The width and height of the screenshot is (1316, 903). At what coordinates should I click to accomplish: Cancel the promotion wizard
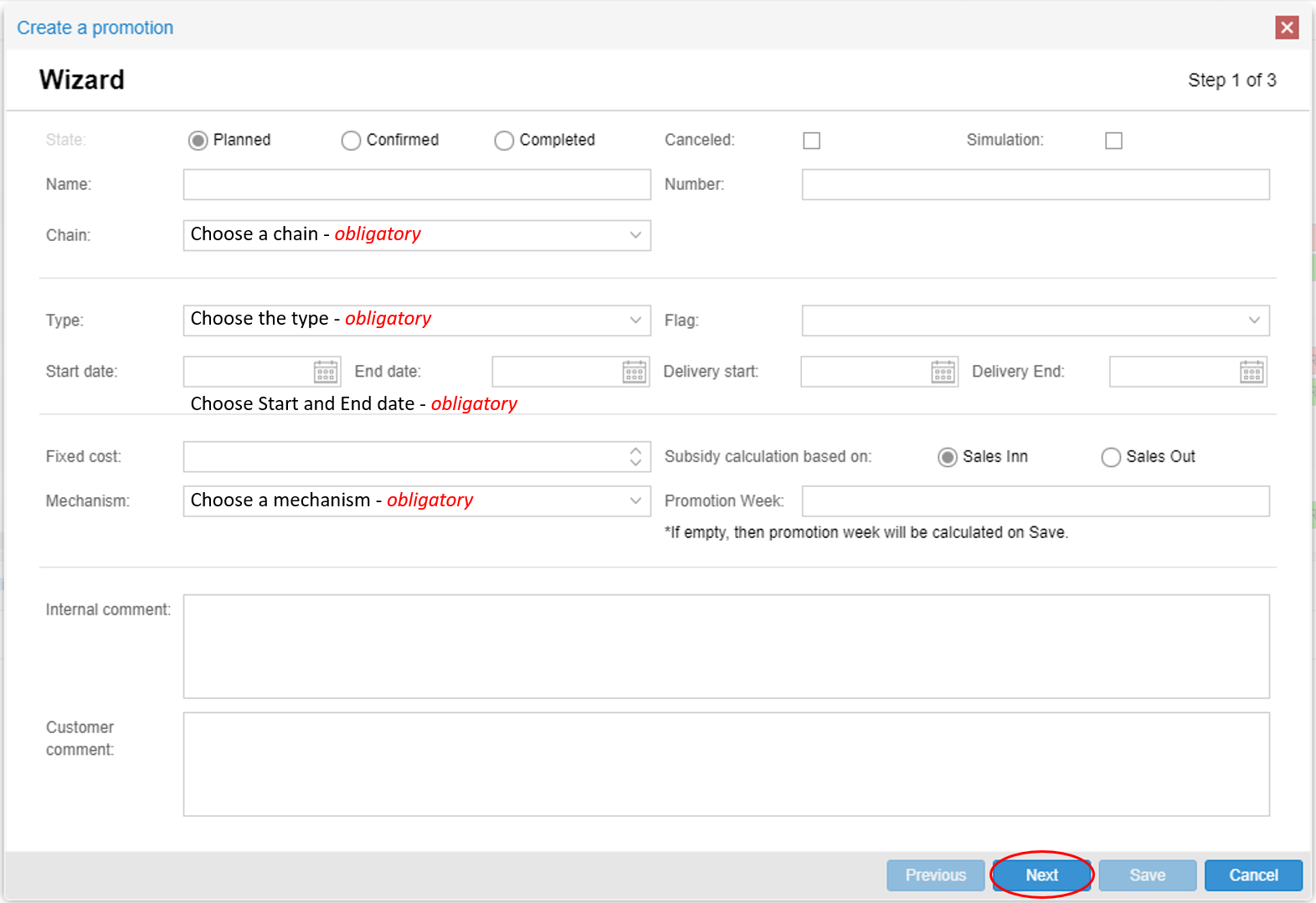[1253, 875]
